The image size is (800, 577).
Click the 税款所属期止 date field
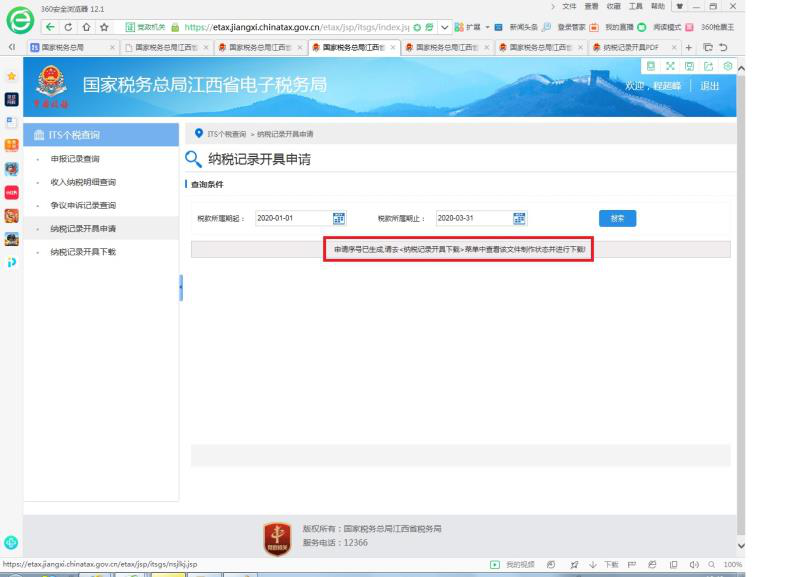point(474,218)
